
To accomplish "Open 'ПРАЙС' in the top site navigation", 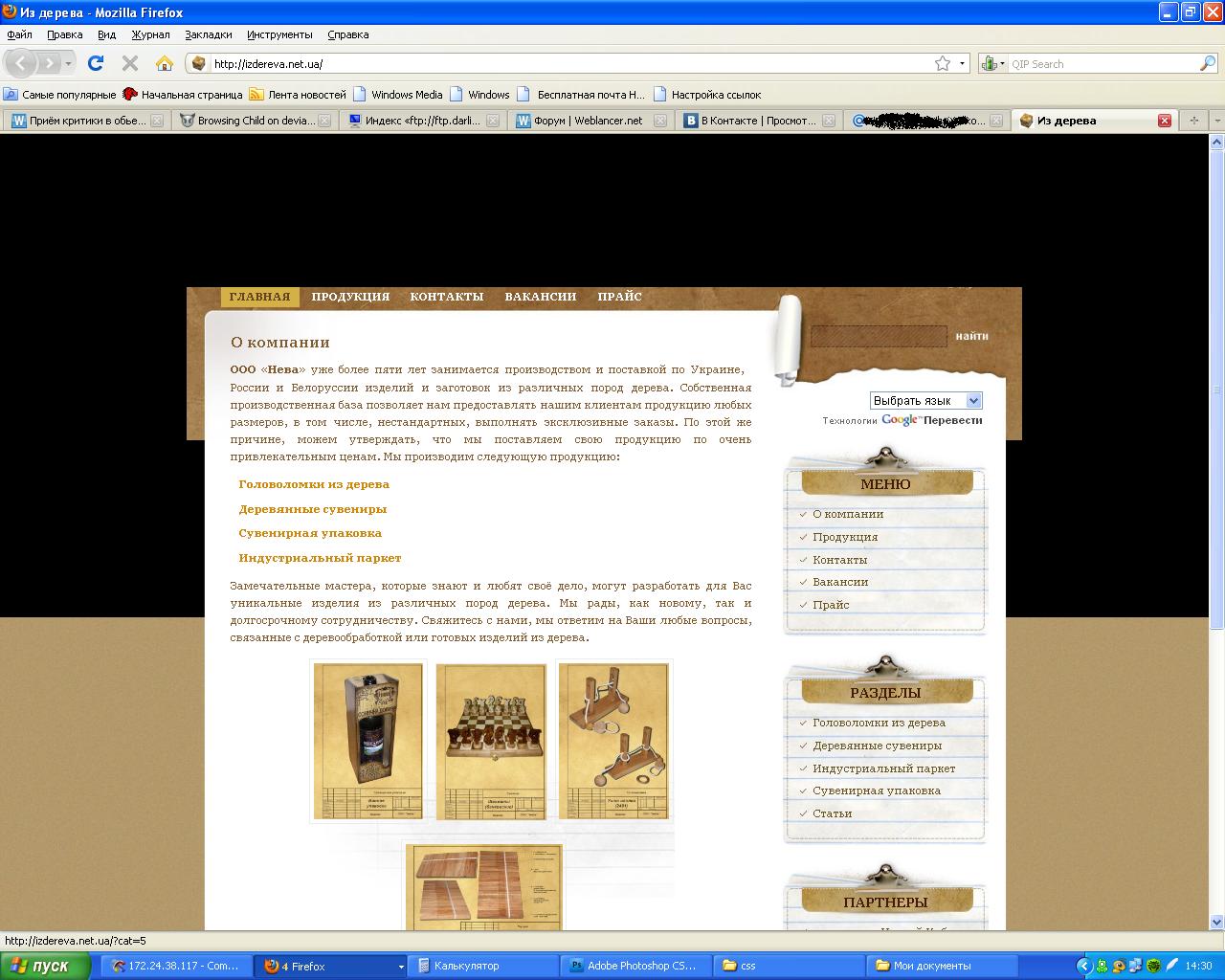I will 620,297.
